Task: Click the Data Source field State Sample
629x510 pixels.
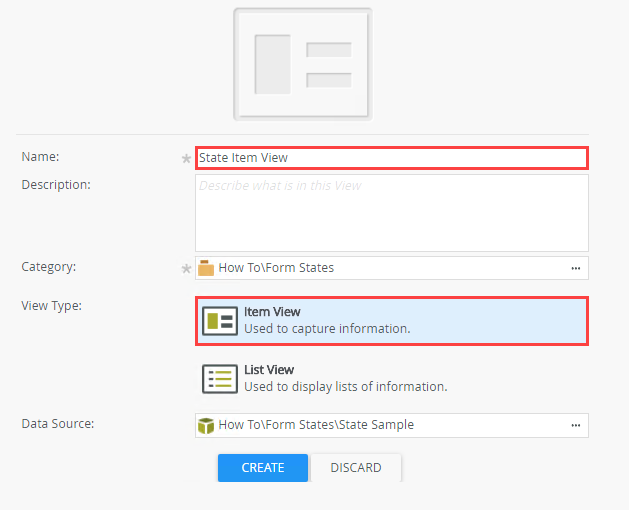Action: (392, 425)
